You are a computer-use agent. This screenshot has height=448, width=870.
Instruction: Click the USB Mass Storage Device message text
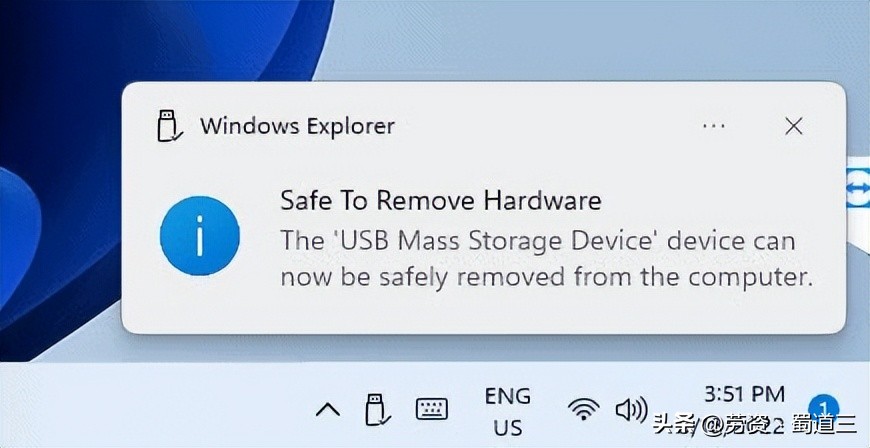point(547,259)
